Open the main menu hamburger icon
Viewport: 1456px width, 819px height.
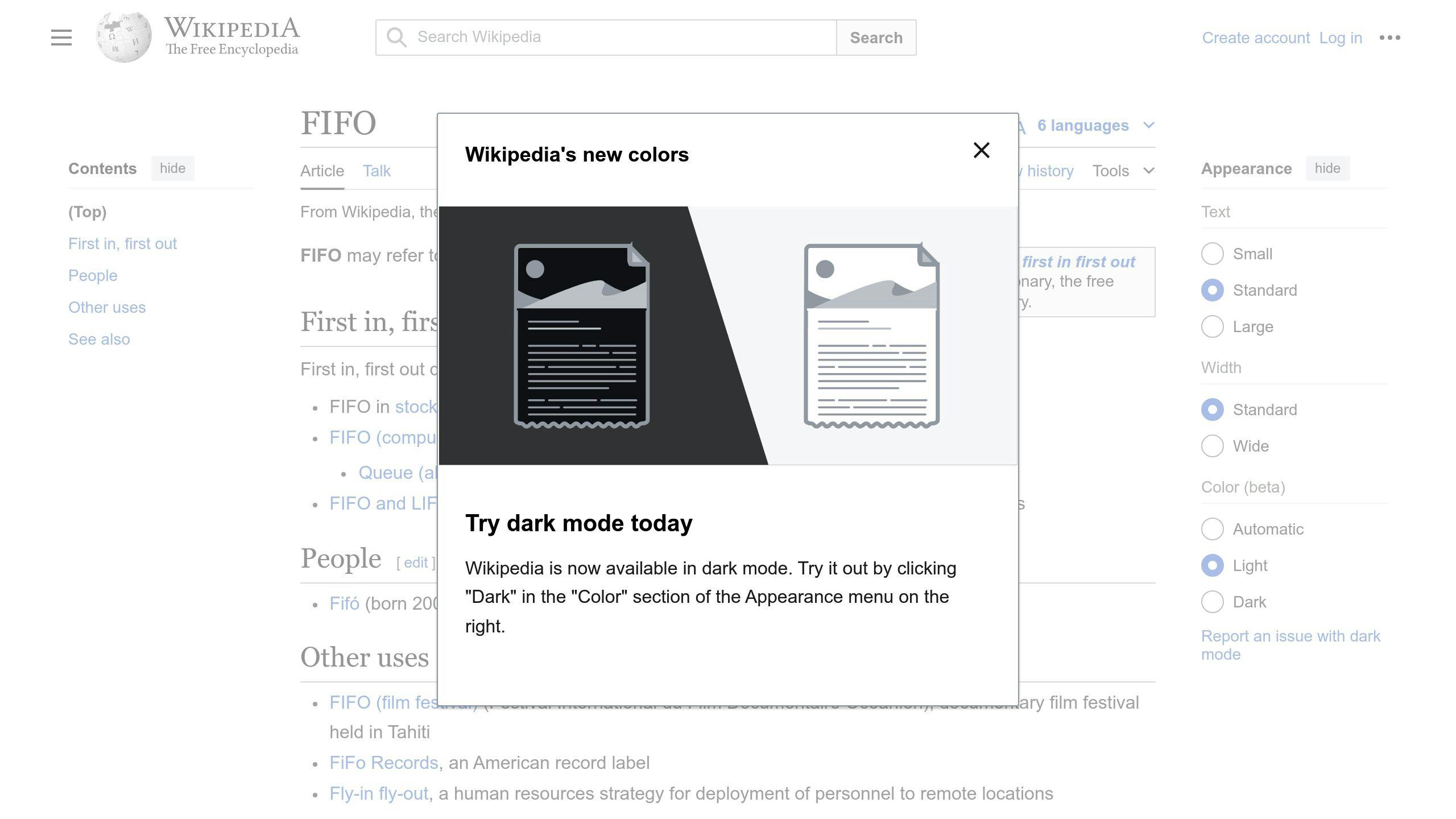click(x=61, y=38)
